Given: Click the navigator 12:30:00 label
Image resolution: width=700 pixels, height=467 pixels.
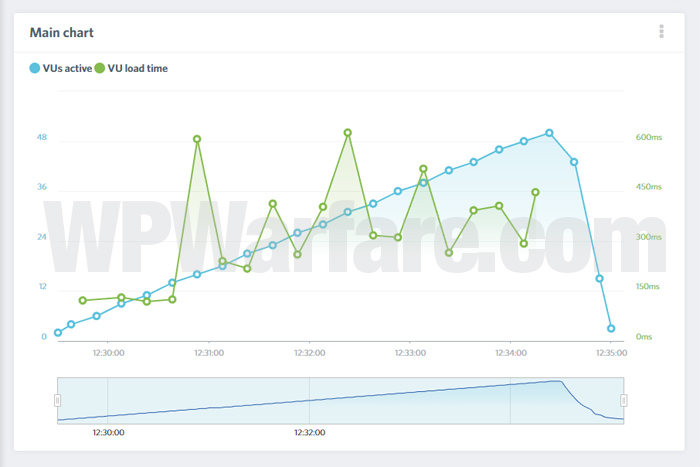Looking at the screenshot, I should 108,432.
